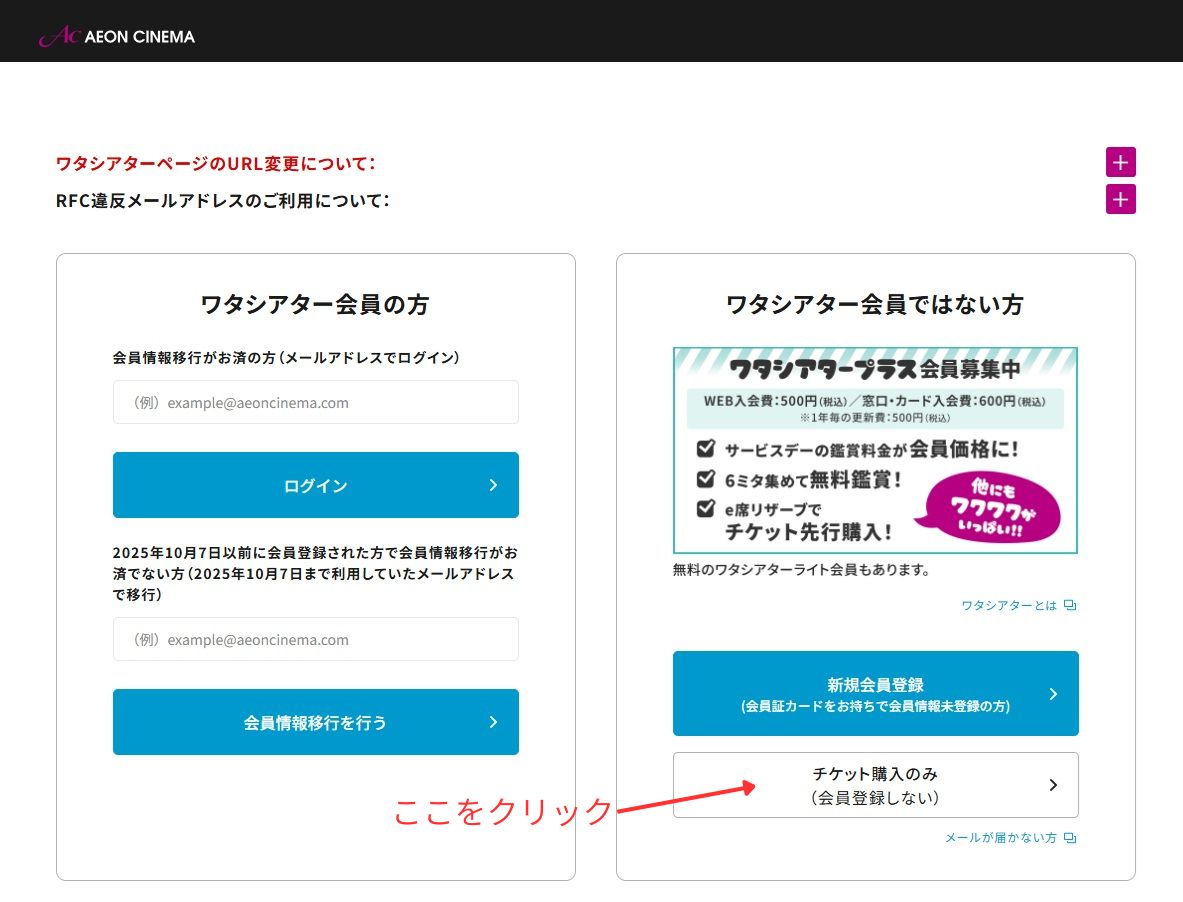Open the メールが届かない方 link
1183x902 pixels.
[x=1000, y=838]
